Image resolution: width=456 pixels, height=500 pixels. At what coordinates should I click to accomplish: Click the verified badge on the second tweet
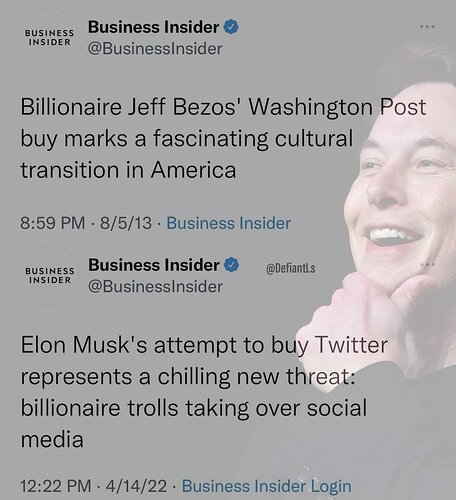point(231,265)
